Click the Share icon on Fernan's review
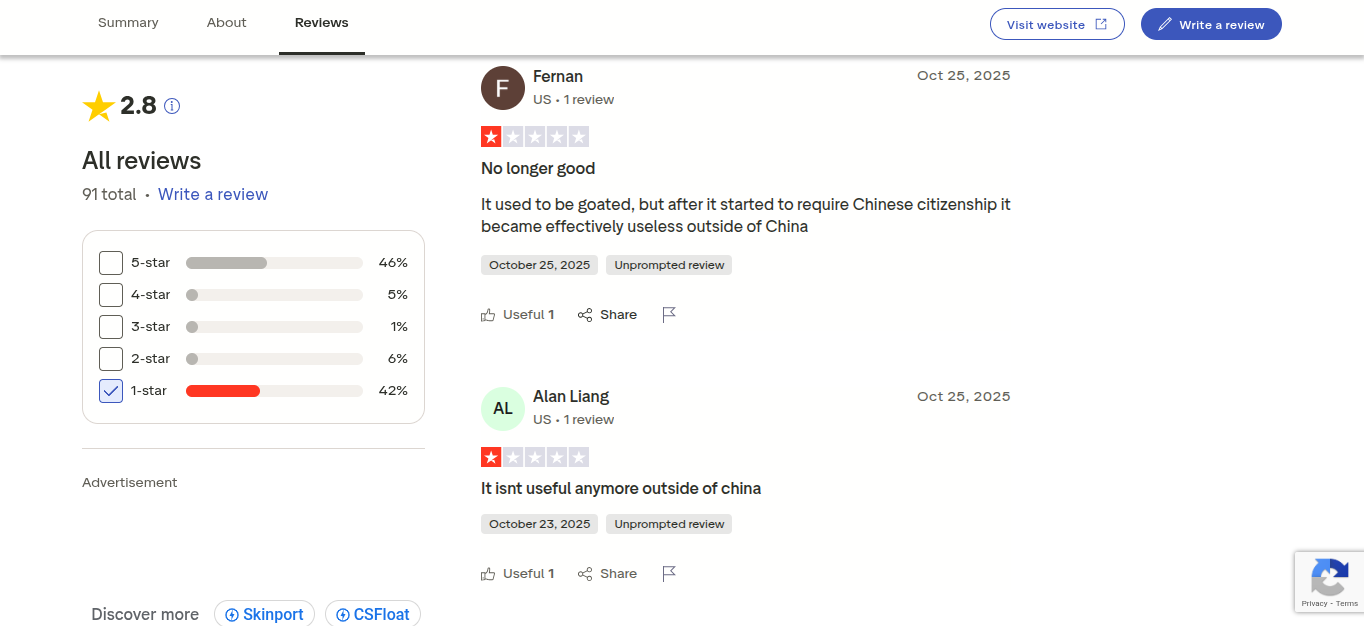This screenshot has height=626, width=1364. [586, 315]
